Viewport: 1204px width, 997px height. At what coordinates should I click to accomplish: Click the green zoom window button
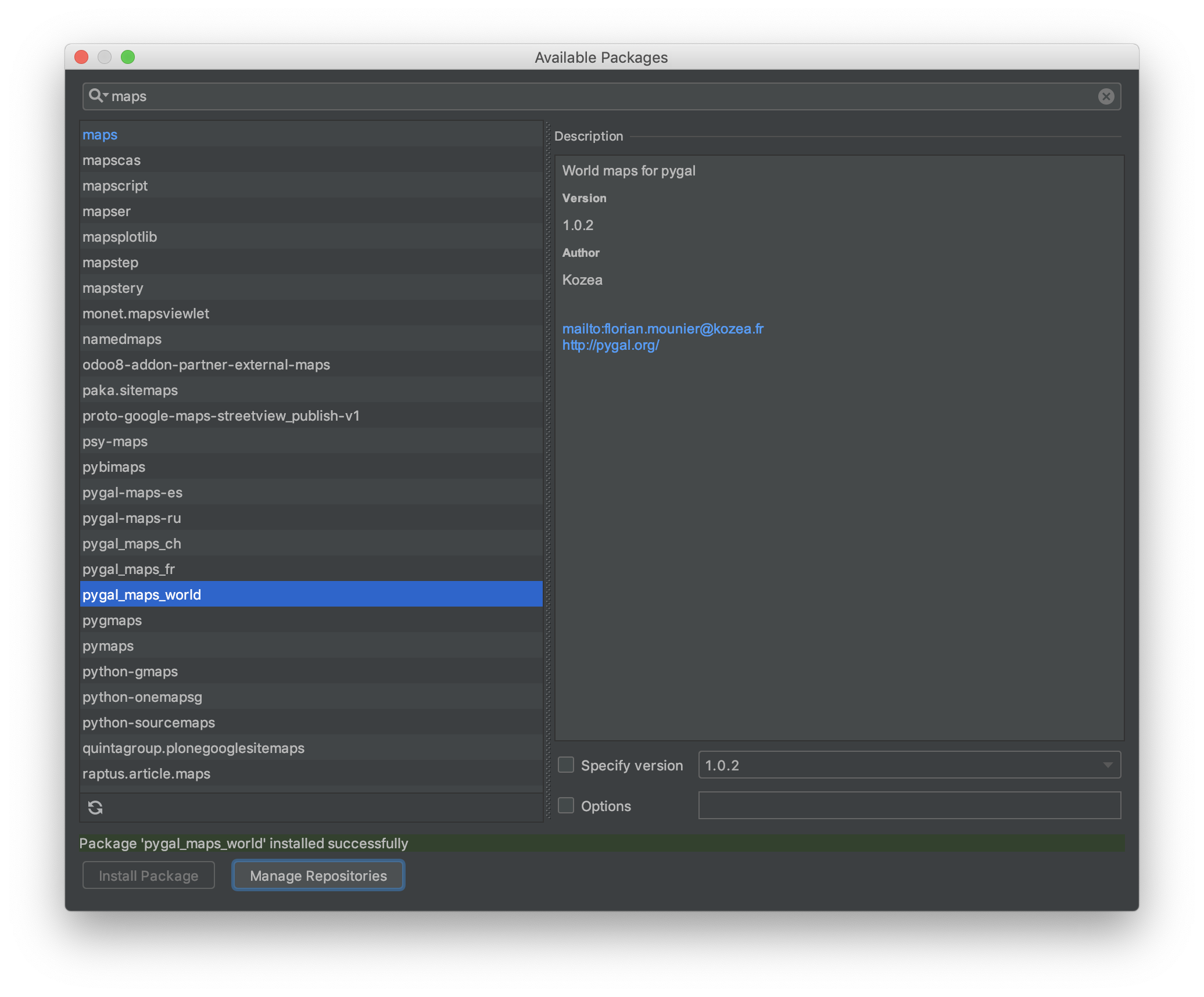coord(128,57)
